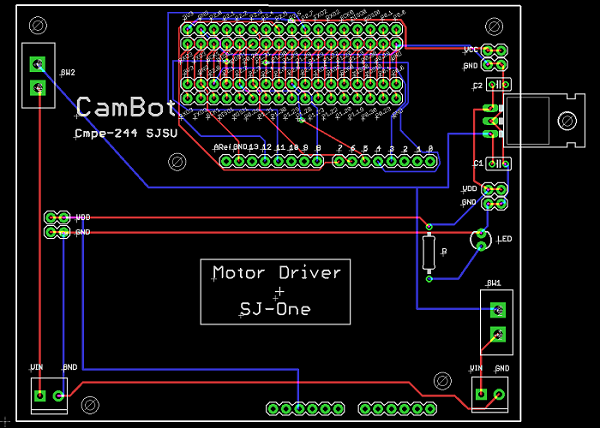Image resolution: width=600 pixels, height=428 pixels.
Task: Click the pin label 13 on the header
Action: 253,147
